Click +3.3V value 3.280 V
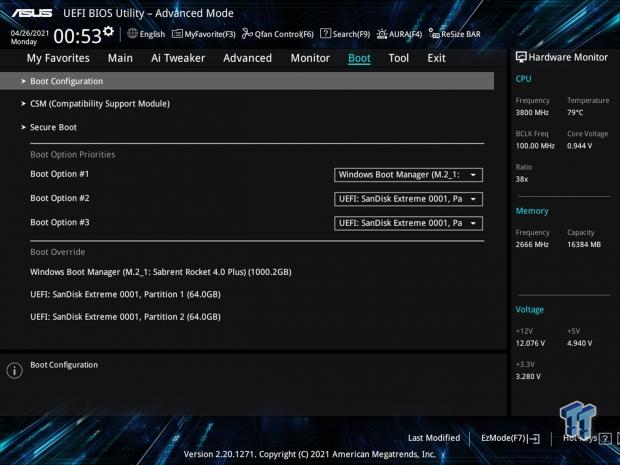620x465 pixels. coord(528,376)
